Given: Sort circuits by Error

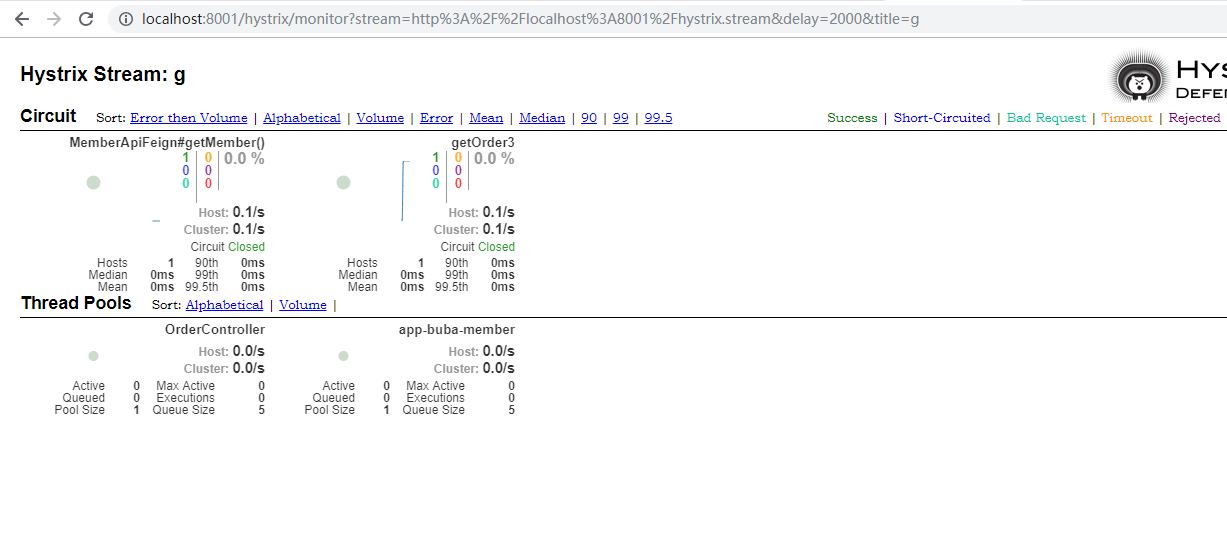Looking at the screenshot, I should point(436,118).
